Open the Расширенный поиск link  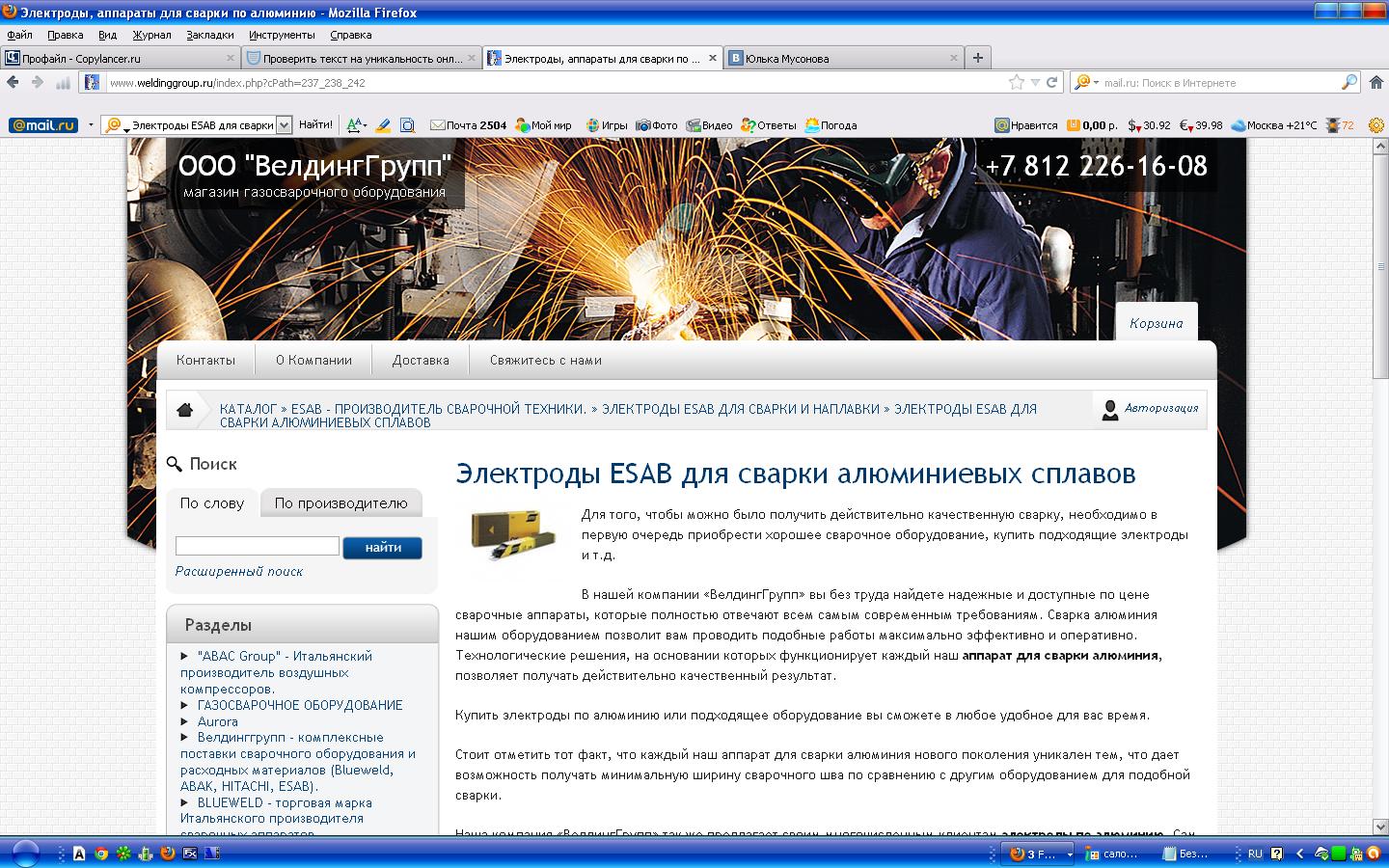239,572
